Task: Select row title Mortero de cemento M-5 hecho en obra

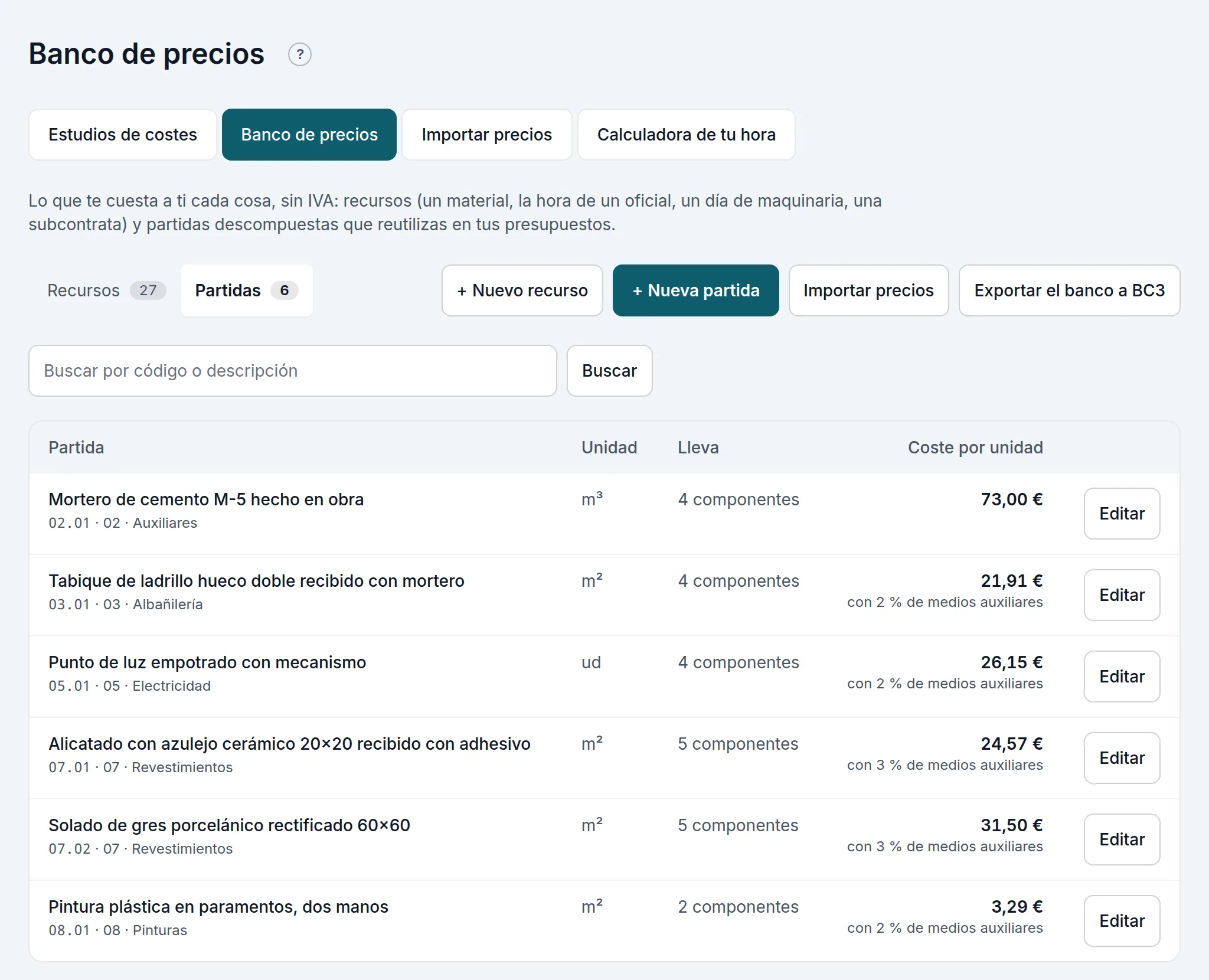Action: click(206, 499)
